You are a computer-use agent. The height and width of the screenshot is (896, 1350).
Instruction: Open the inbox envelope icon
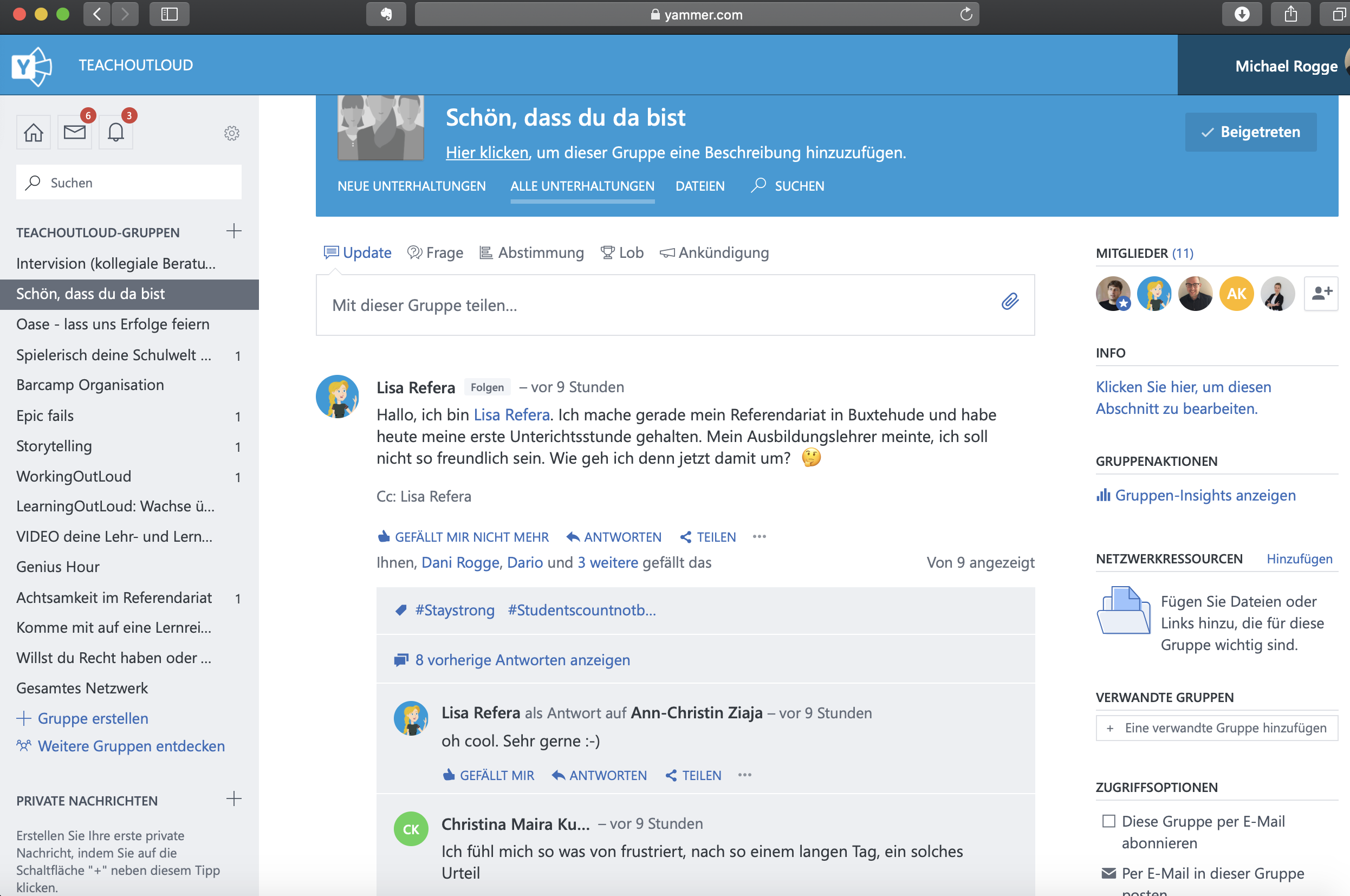[x=74, y=133]
